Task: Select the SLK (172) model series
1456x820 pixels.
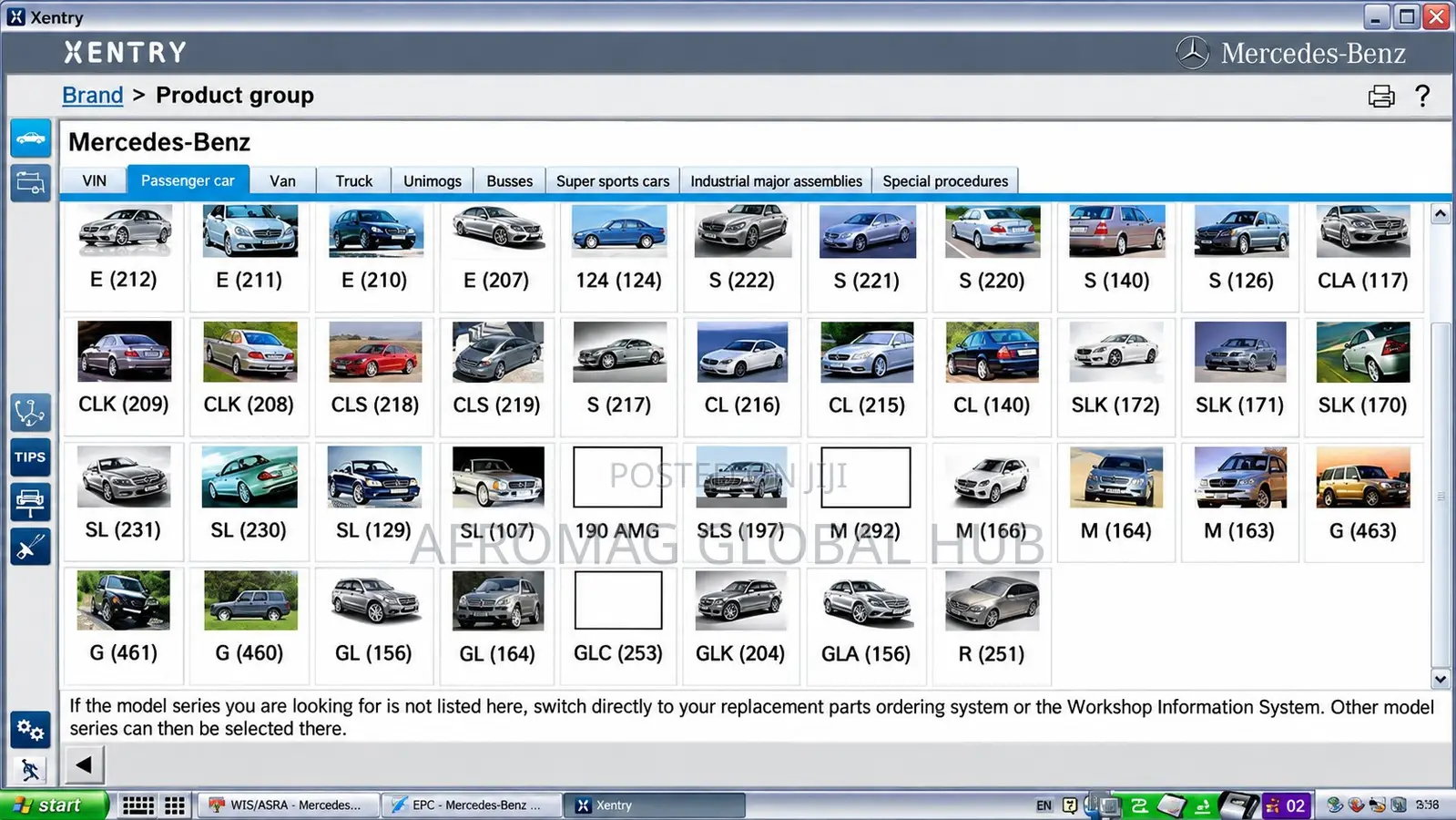Action: [1115, 376]
